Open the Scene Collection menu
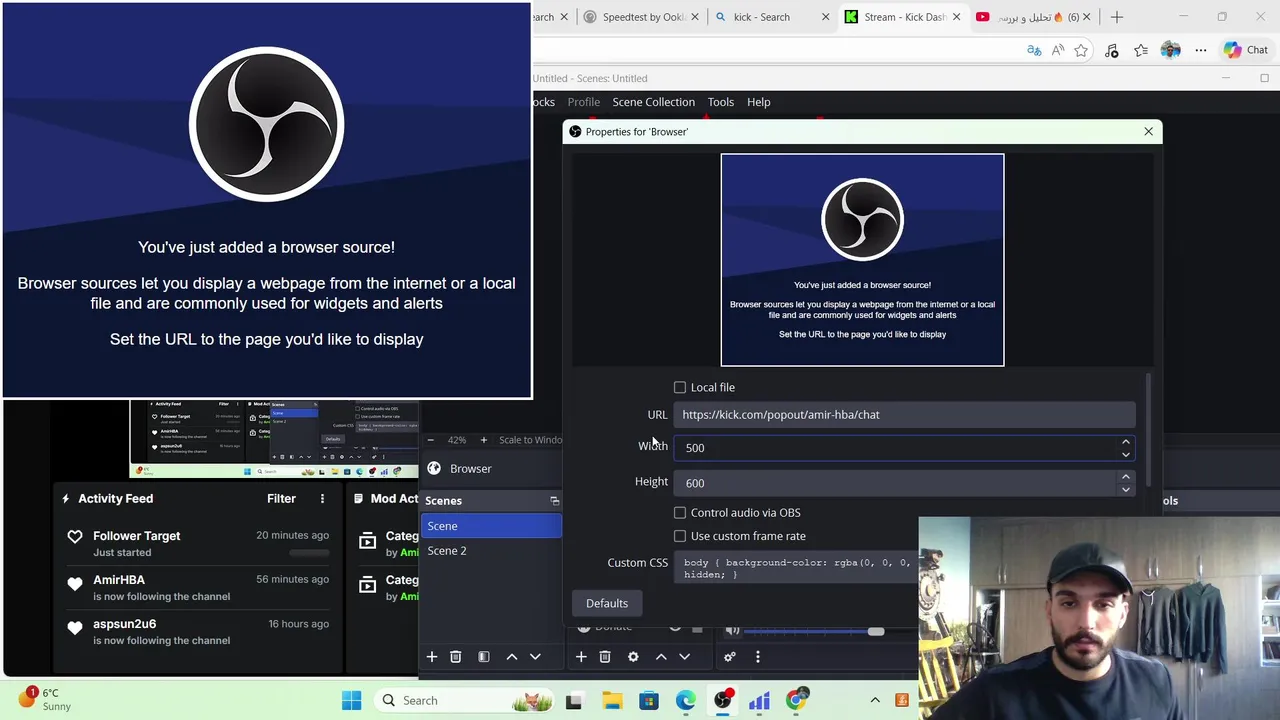The width and height of the screenshot is (1280, 720). click(x=653, y=102)
